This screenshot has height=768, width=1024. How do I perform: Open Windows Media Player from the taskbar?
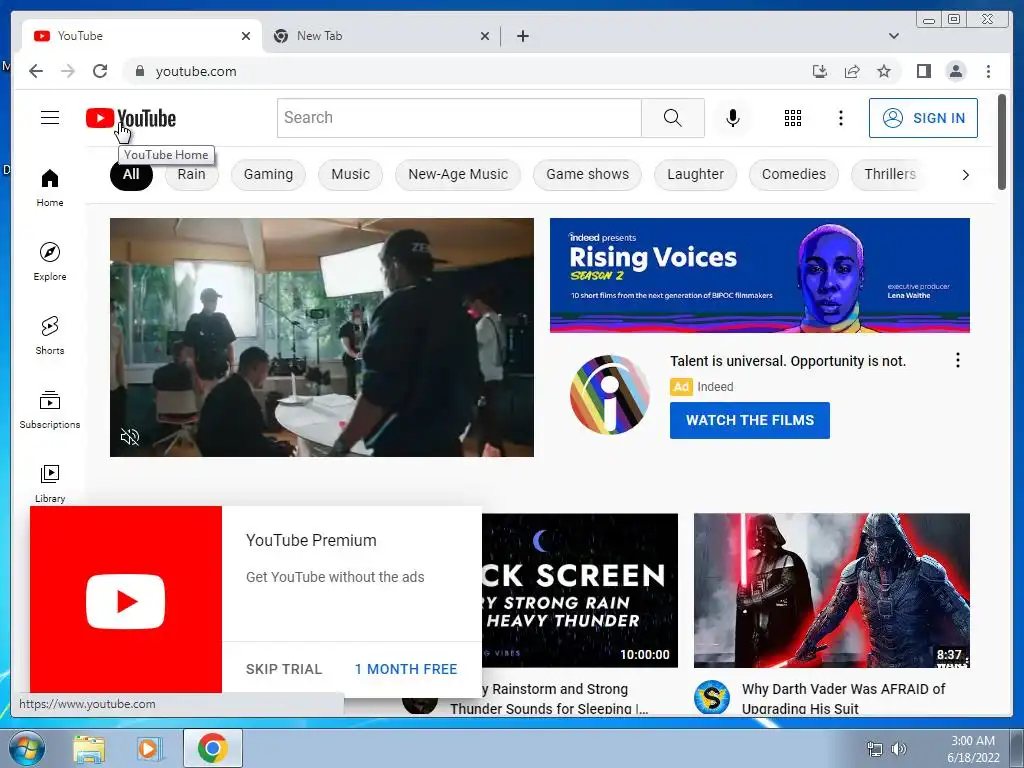tap(149, 748)
